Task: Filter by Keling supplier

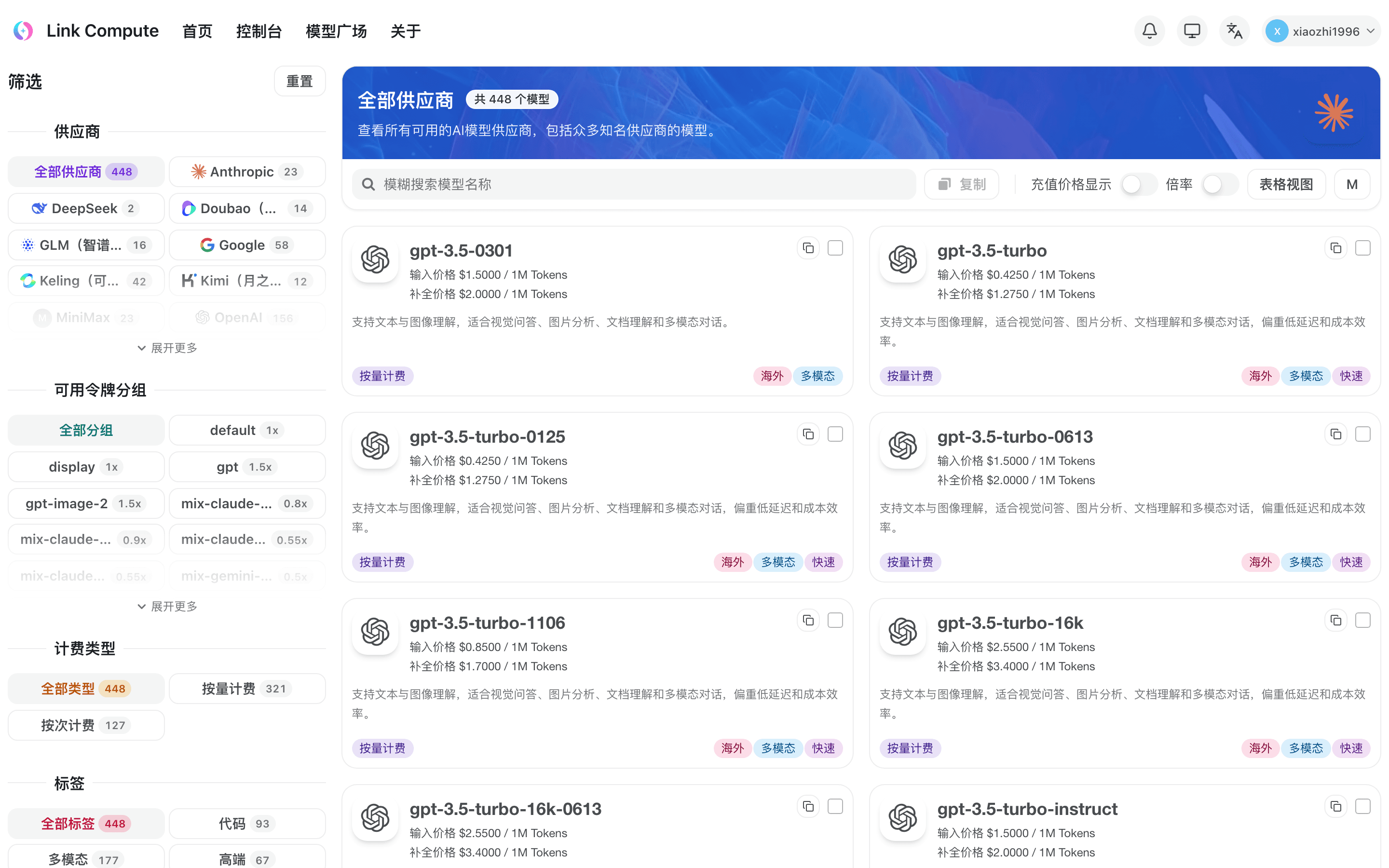Action: click(86, 281)
